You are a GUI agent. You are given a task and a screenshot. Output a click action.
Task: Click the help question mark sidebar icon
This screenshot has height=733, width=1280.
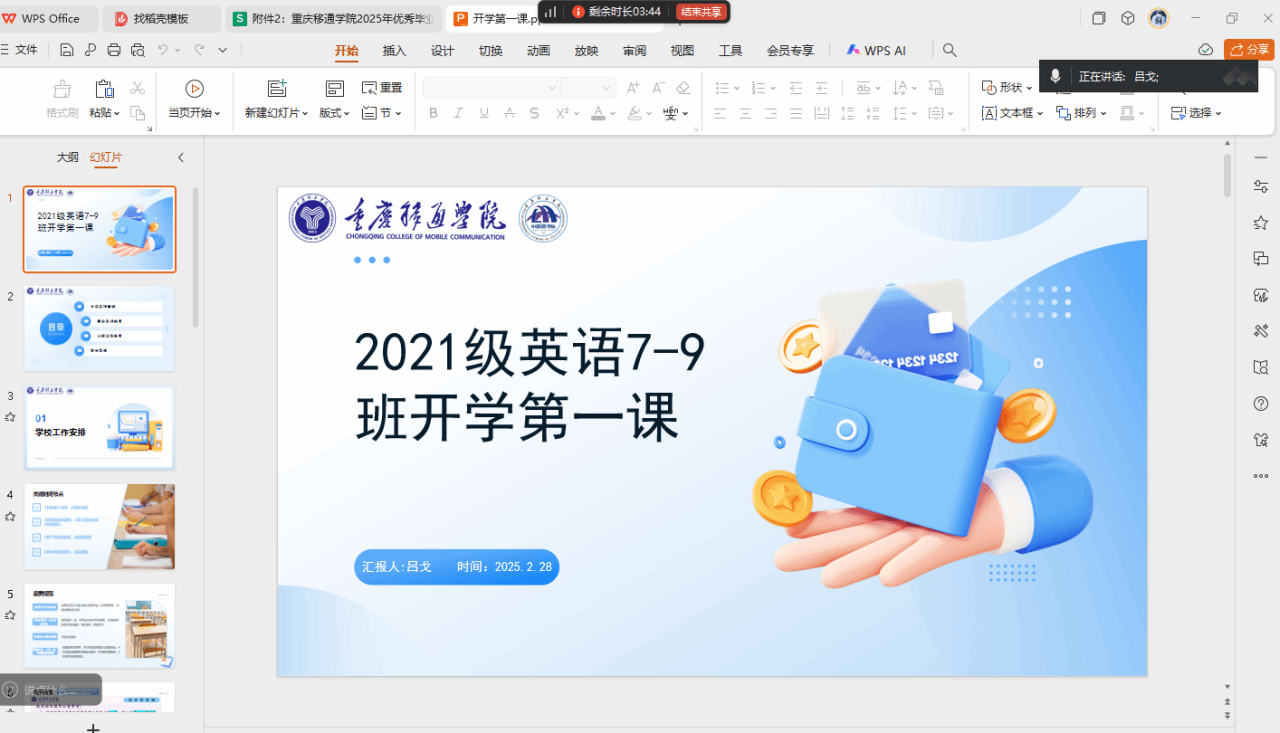1261,404
